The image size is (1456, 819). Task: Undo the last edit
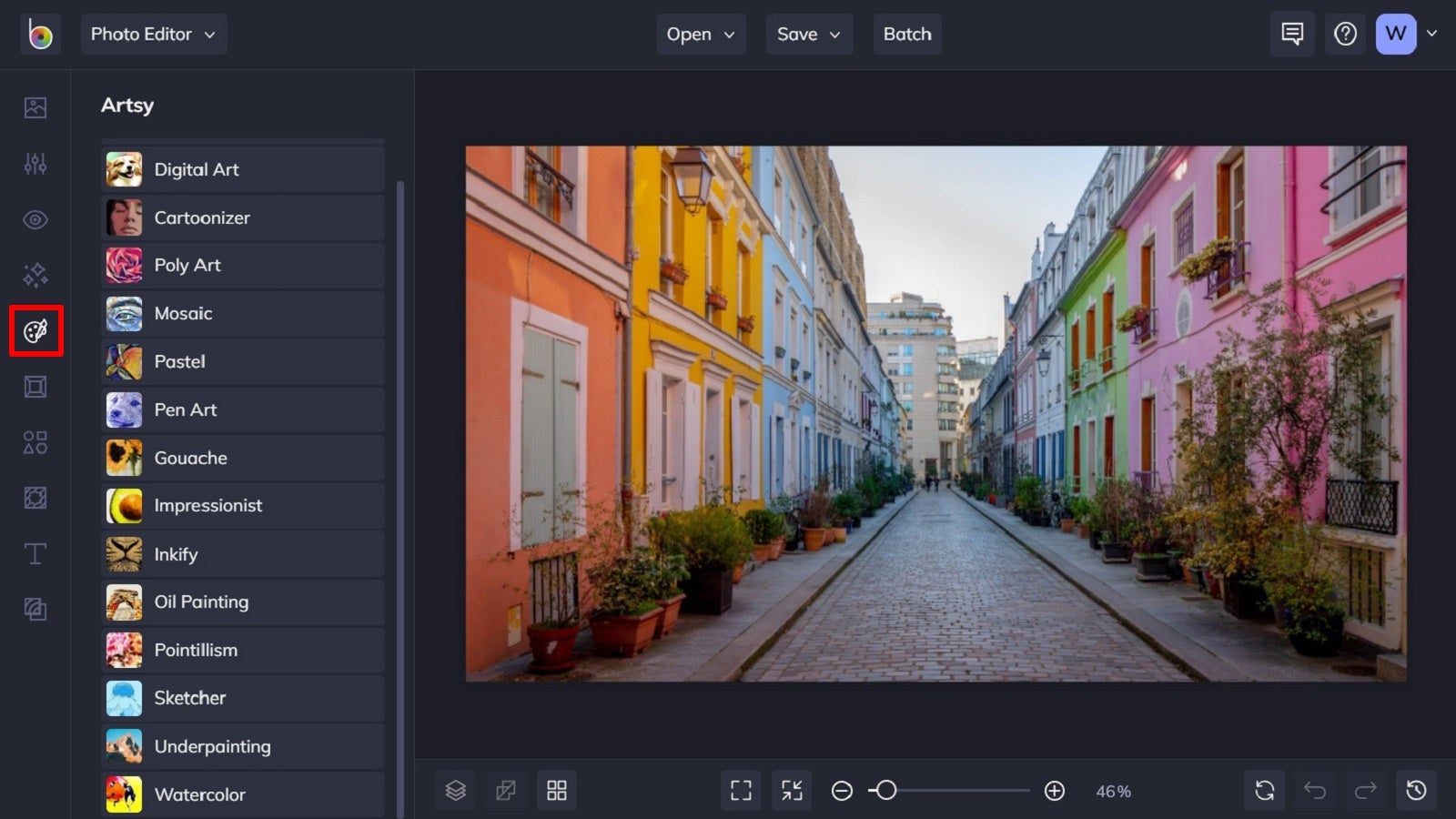(x=1314, y=790)
